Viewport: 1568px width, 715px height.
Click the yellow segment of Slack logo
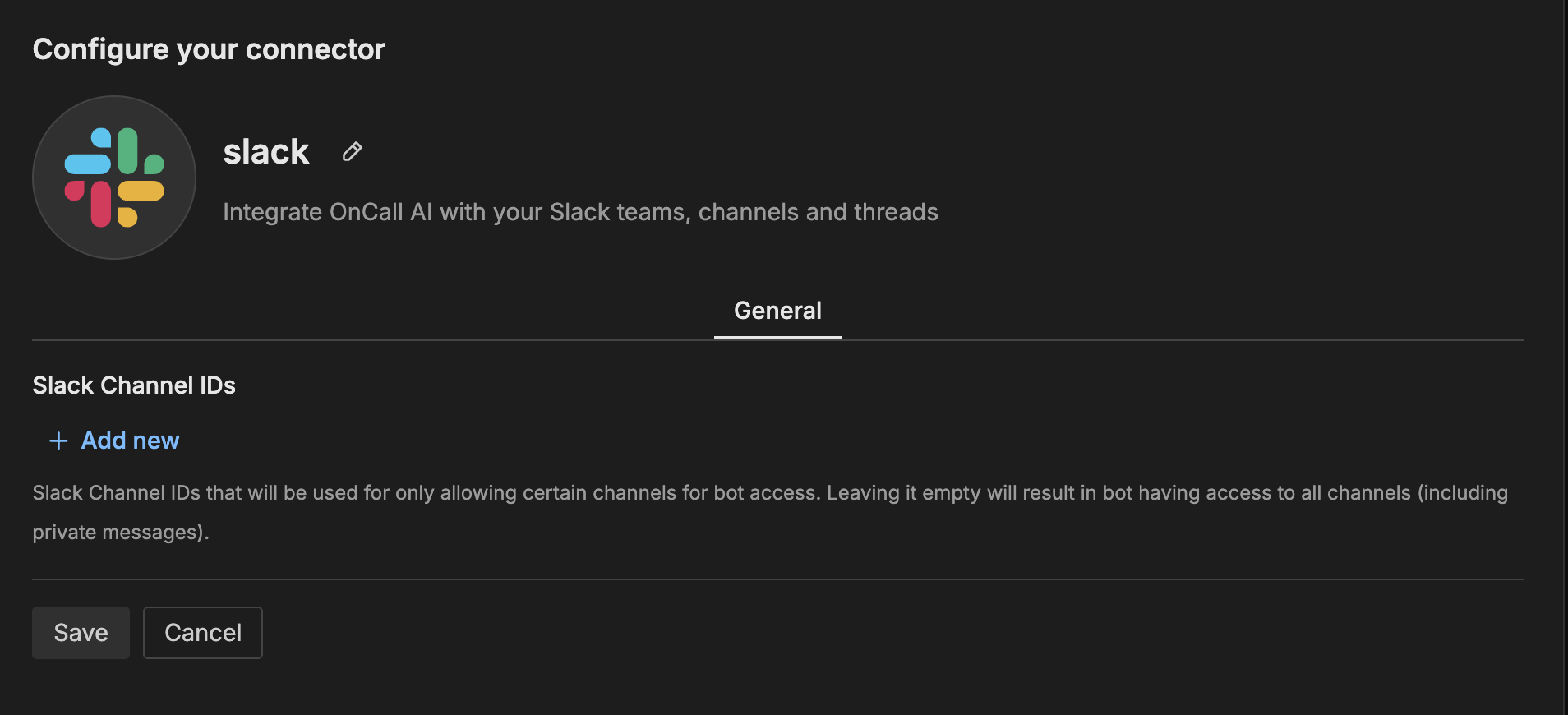point(141,192)
